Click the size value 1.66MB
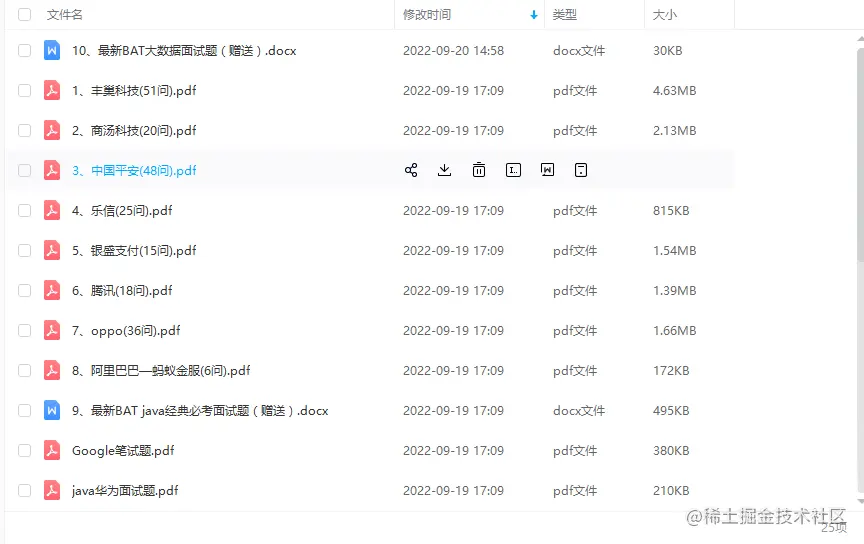 coord(674,331)
